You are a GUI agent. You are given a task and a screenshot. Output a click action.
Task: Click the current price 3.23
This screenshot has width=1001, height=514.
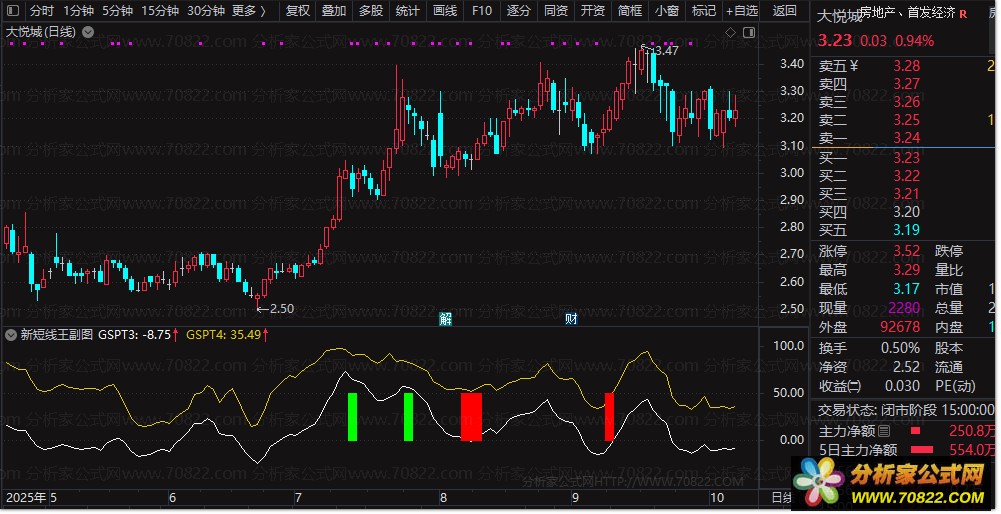point(835,40)
